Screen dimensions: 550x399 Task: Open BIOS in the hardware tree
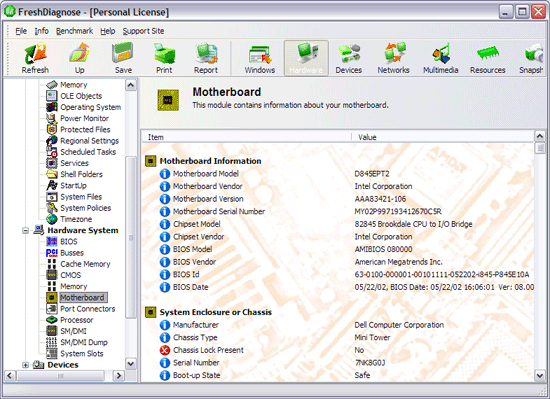point(69,242)
